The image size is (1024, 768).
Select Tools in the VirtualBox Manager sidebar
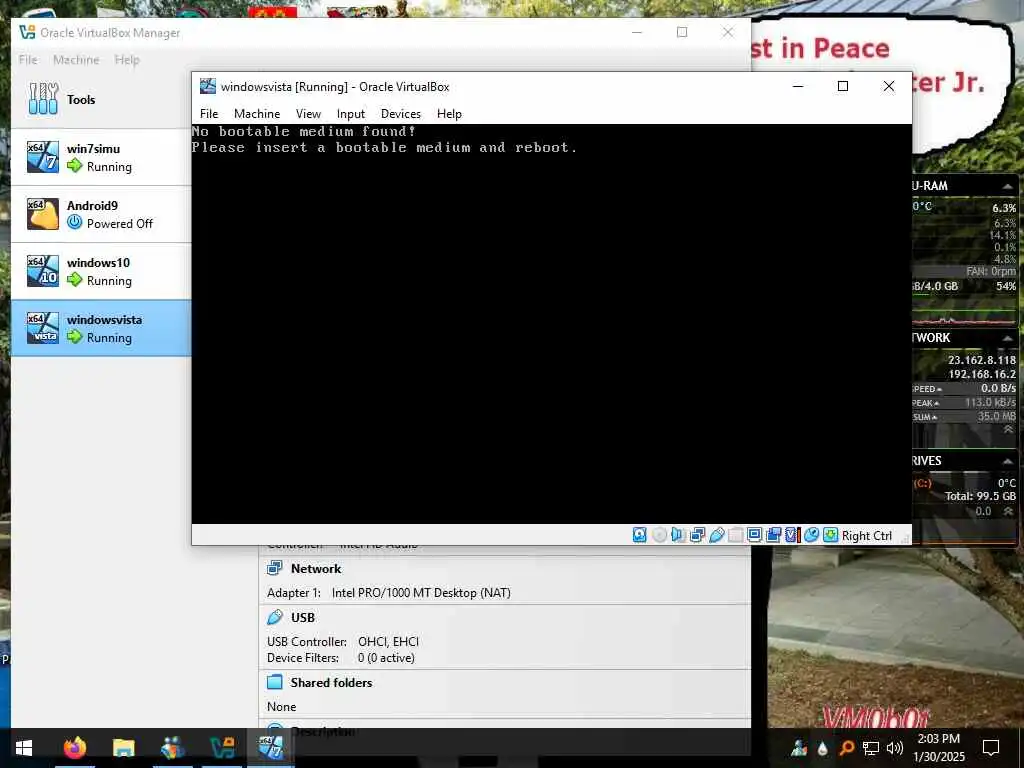pyautogui.click(x=101, y=99)
